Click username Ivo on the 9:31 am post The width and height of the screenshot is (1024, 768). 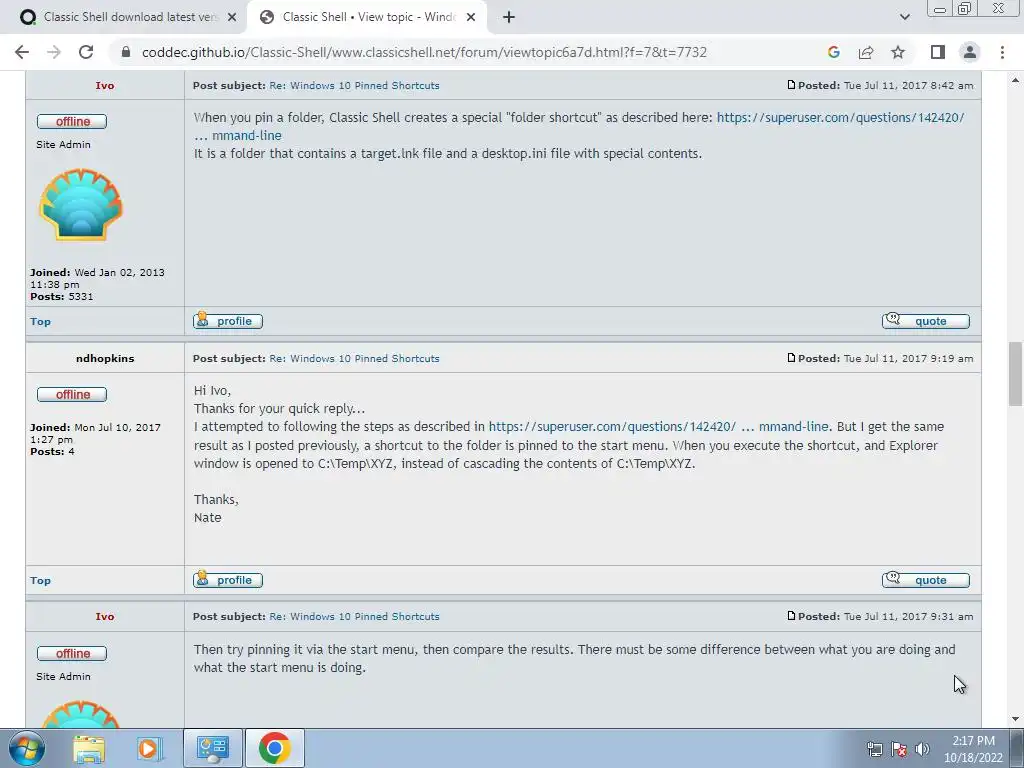104,616
